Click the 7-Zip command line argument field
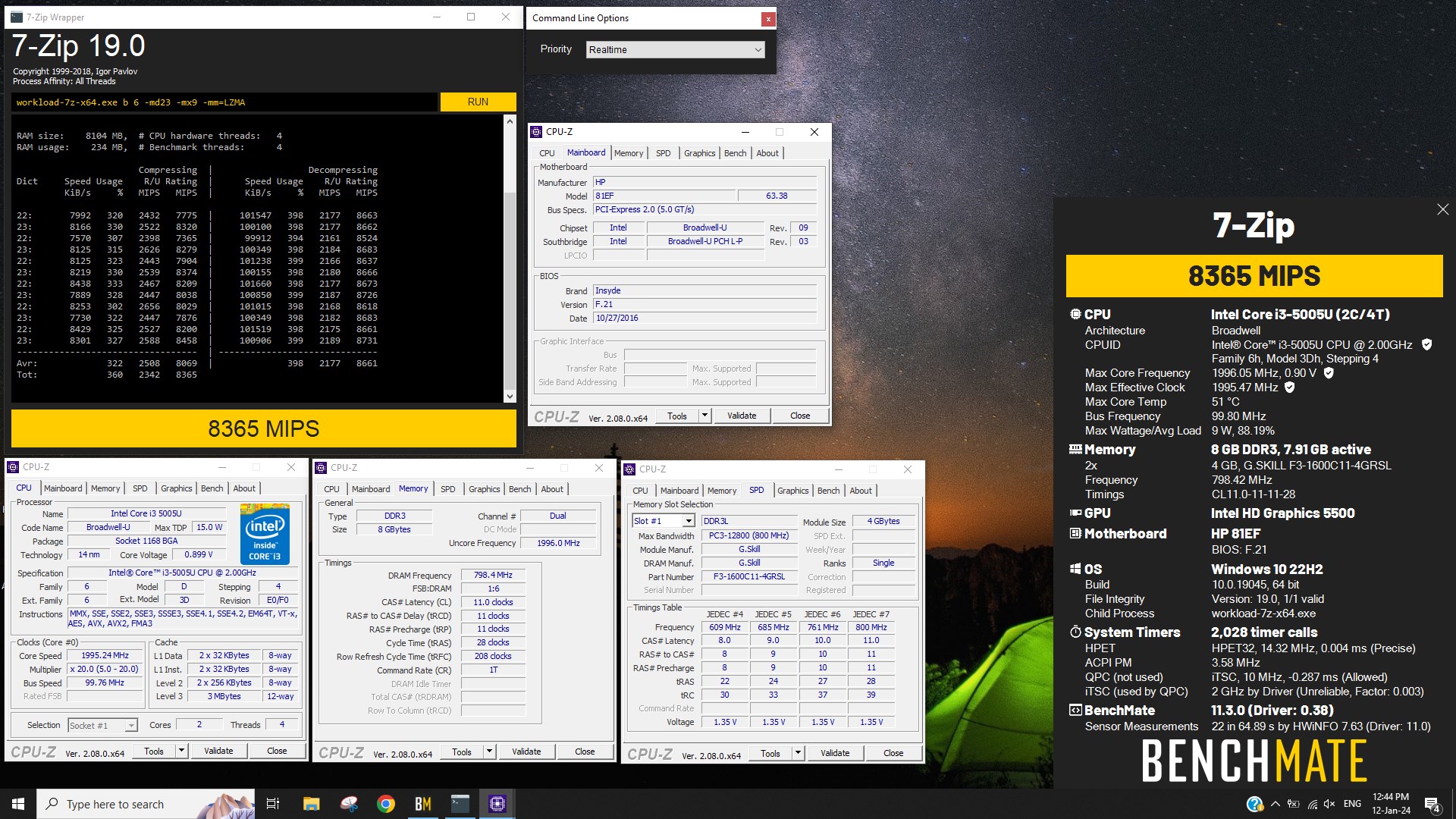This screenshot has width=1456, height=819. (224, 102)
